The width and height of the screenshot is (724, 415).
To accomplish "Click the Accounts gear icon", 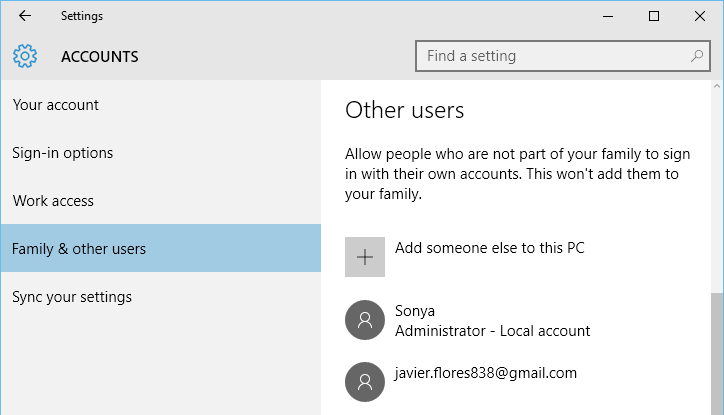I will (x=25, y=56).
